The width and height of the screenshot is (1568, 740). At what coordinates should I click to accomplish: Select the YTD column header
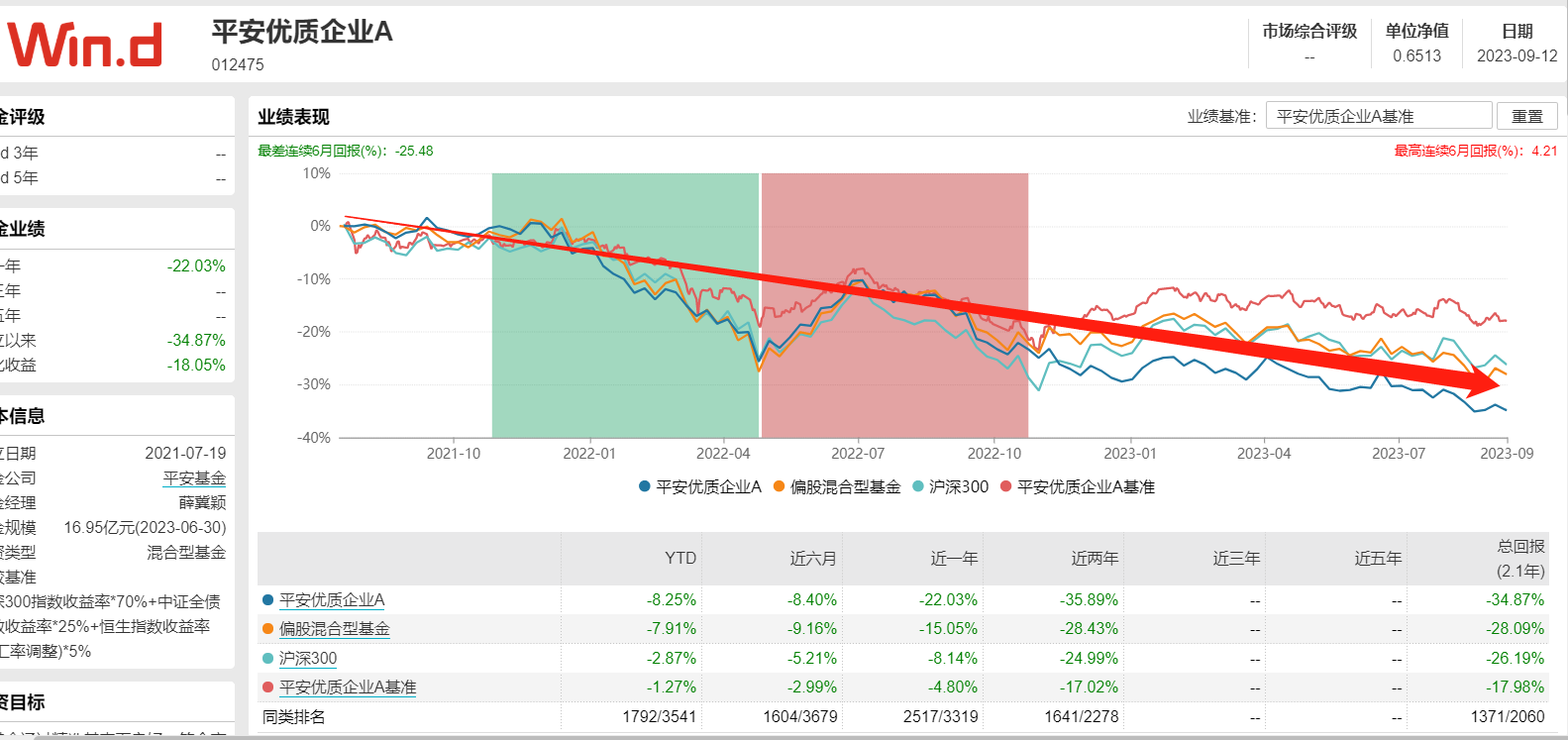tap(680, 559)
